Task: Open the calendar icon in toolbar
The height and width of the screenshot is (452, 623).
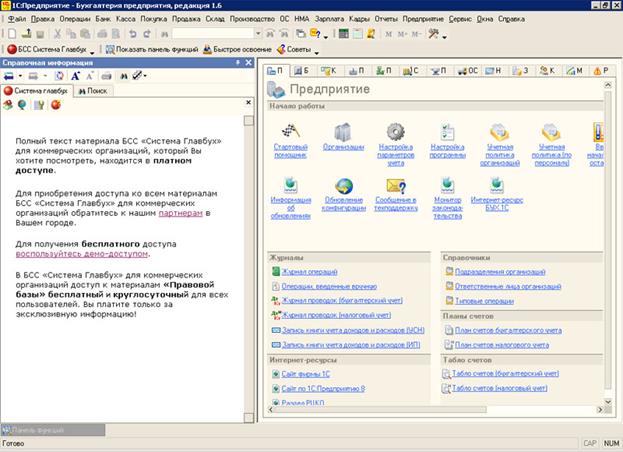Action: [x=358, y=34]
